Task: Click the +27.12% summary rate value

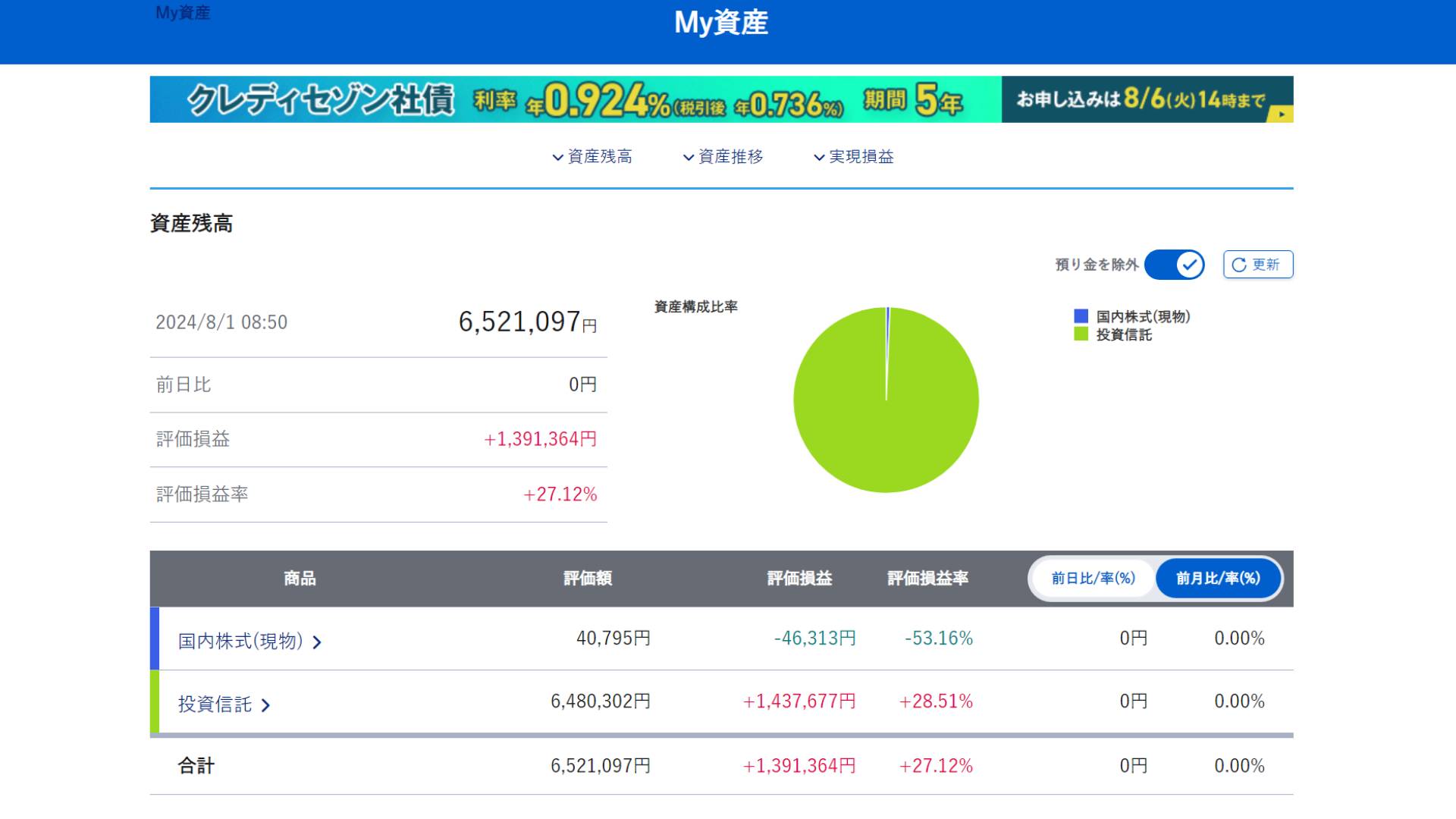Action: (x=560, y=494)
